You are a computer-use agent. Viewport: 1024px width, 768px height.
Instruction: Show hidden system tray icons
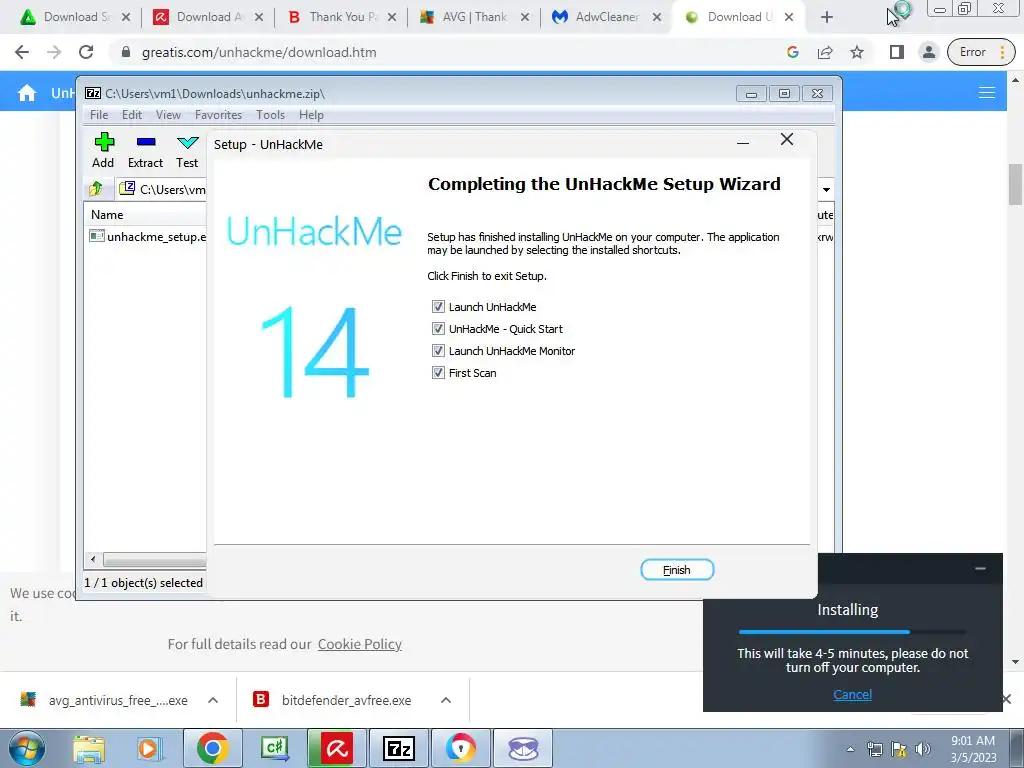[x=850, y=749]
